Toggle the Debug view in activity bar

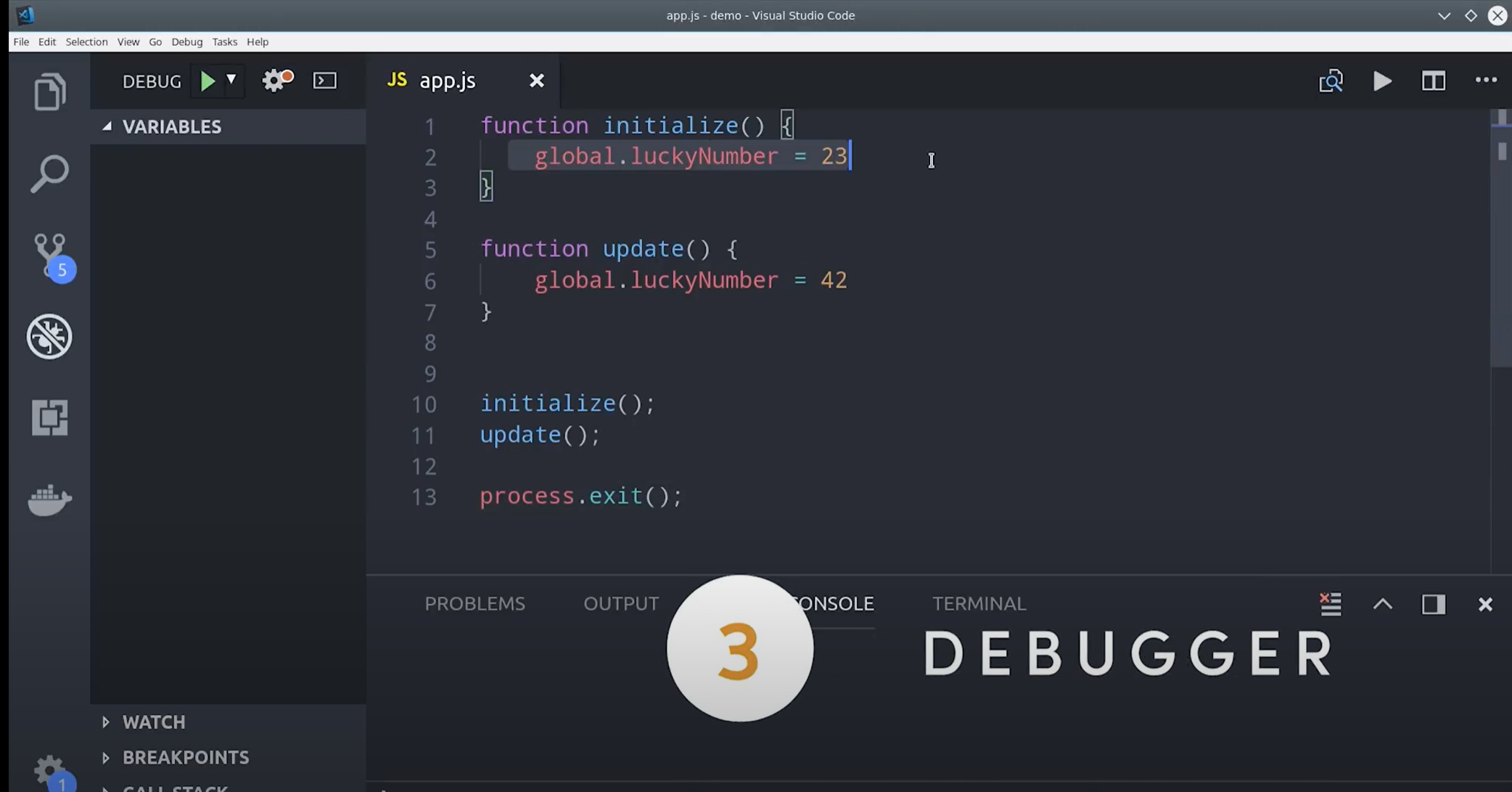pyautogui.click(x=49, y=336)
